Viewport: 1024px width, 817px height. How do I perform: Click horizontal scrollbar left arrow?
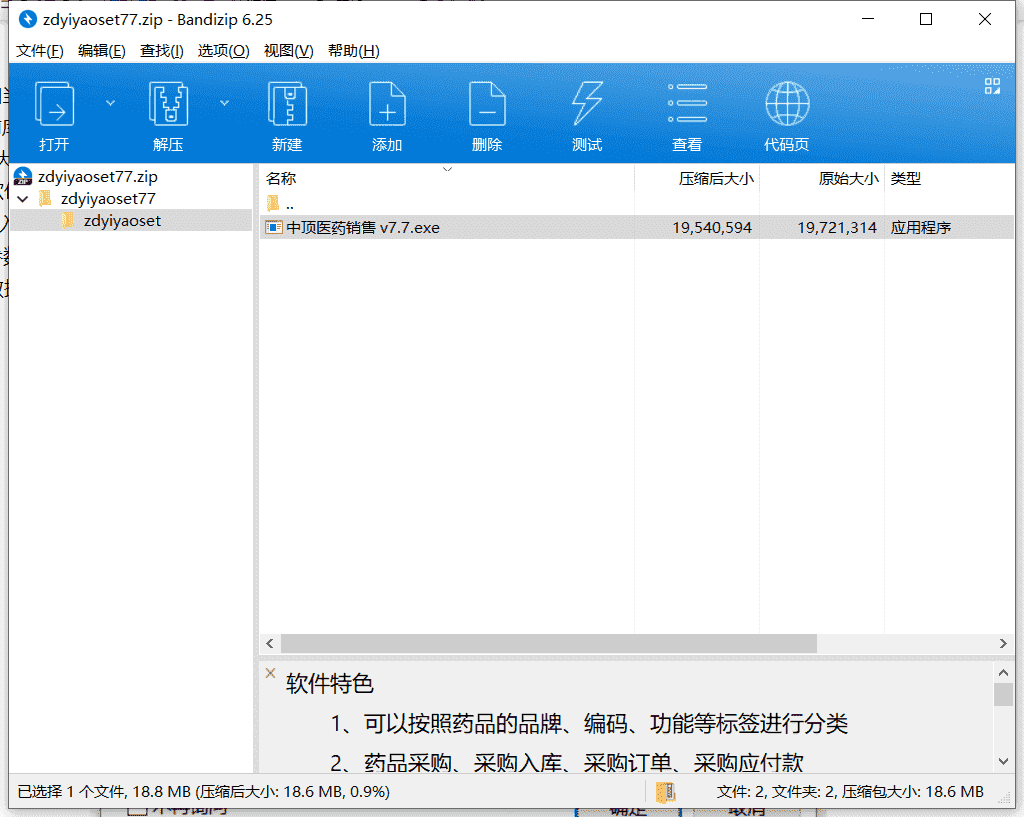tap(270, 643)
